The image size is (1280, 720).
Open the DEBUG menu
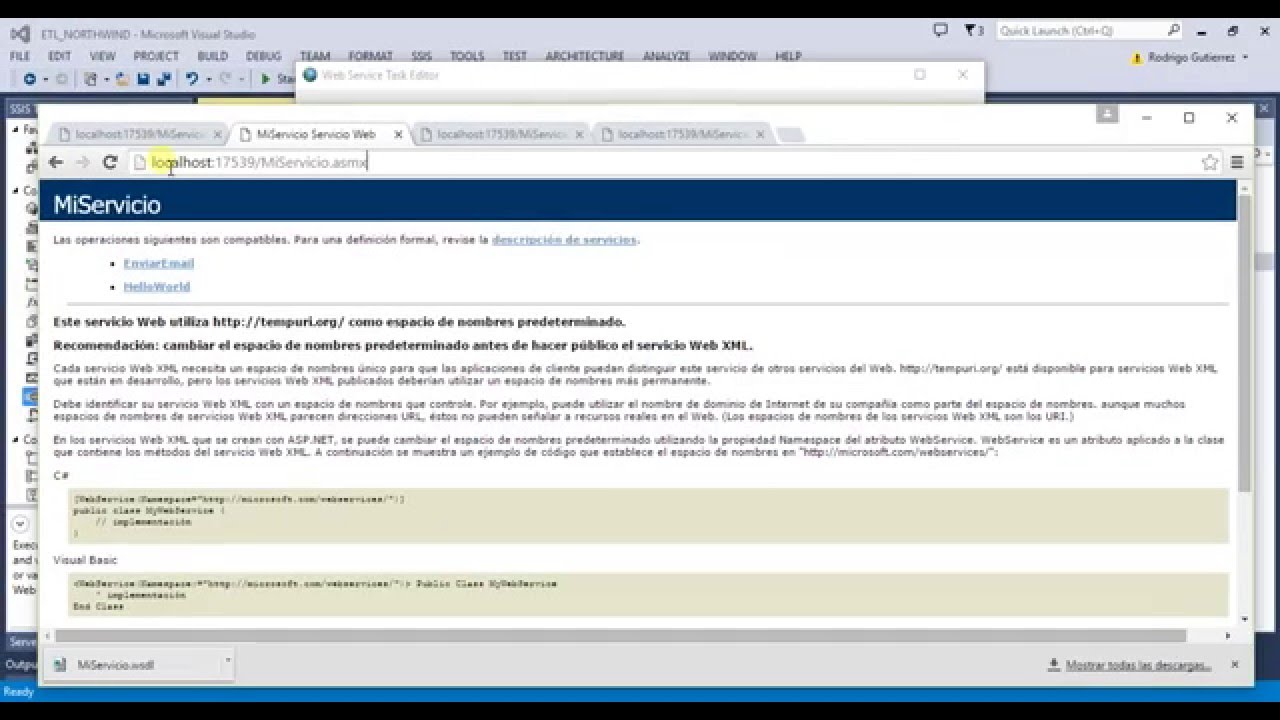point(264,56)
